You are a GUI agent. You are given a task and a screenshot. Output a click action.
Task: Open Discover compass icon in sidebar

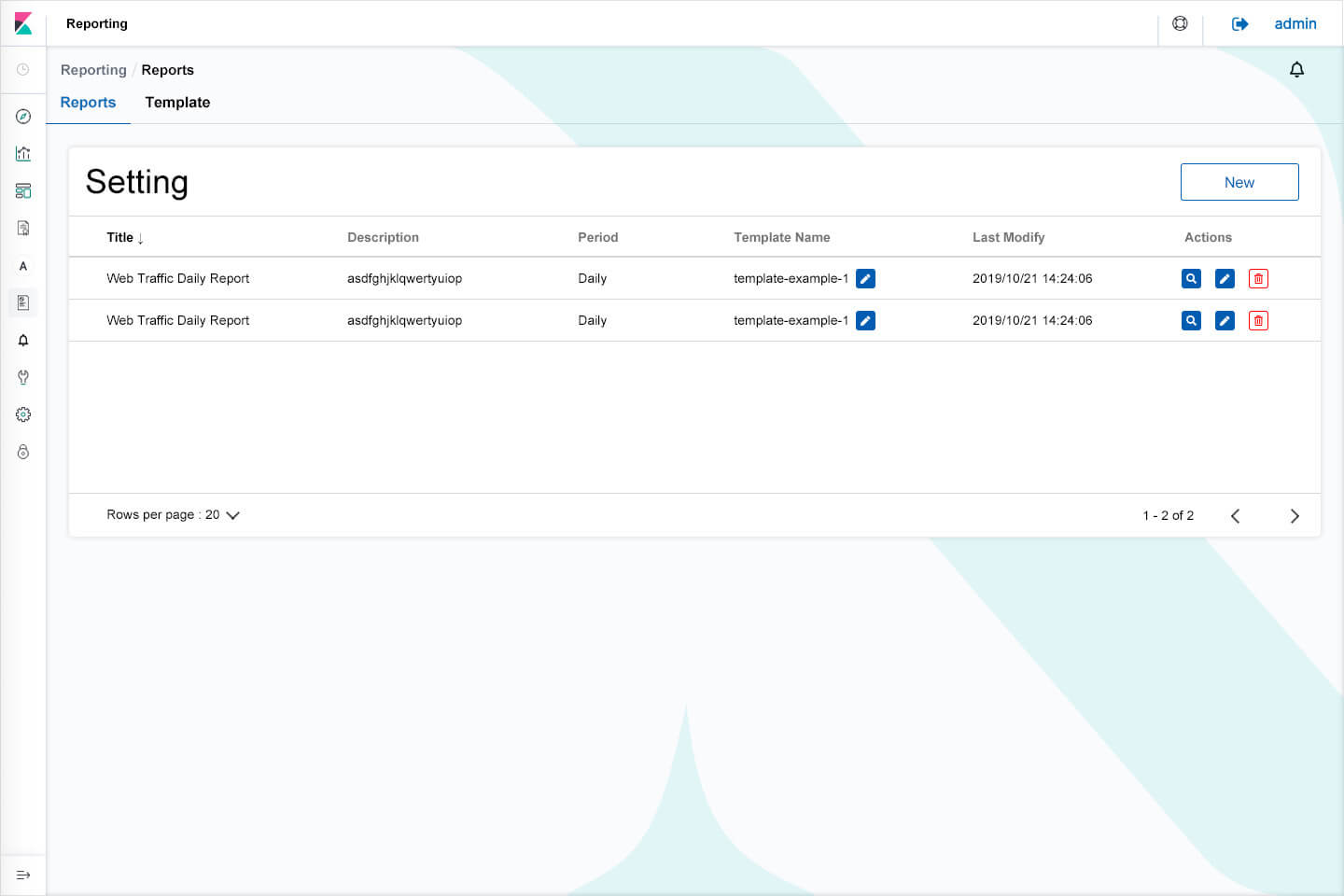[23, 117]
